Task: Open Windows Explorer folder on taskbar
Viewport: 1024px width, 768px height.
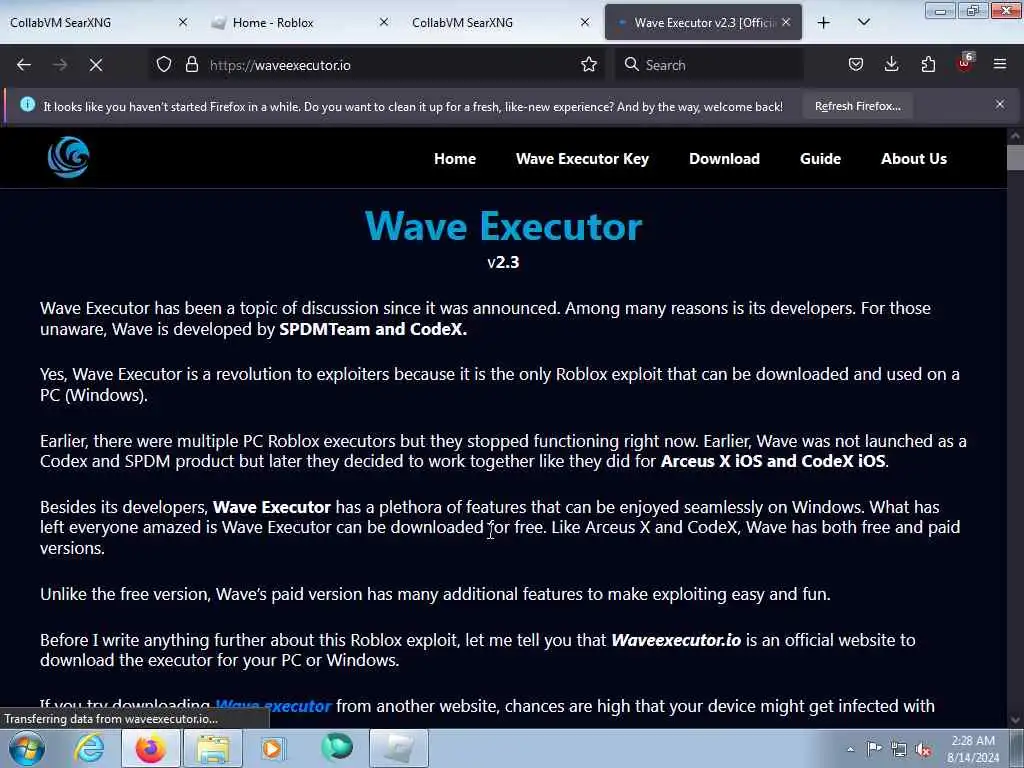Action: click(x=213, y=748)
